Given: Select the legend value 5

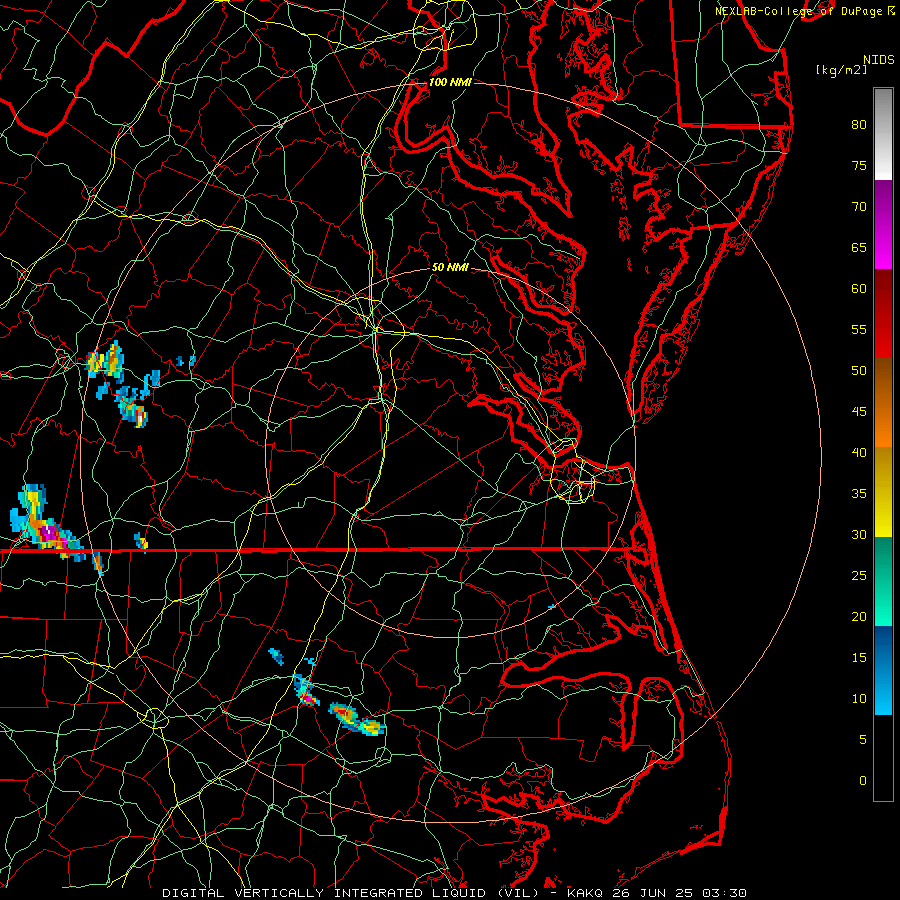Looking at the screenshot, I should pyautogui.click(x=863, y=739).
